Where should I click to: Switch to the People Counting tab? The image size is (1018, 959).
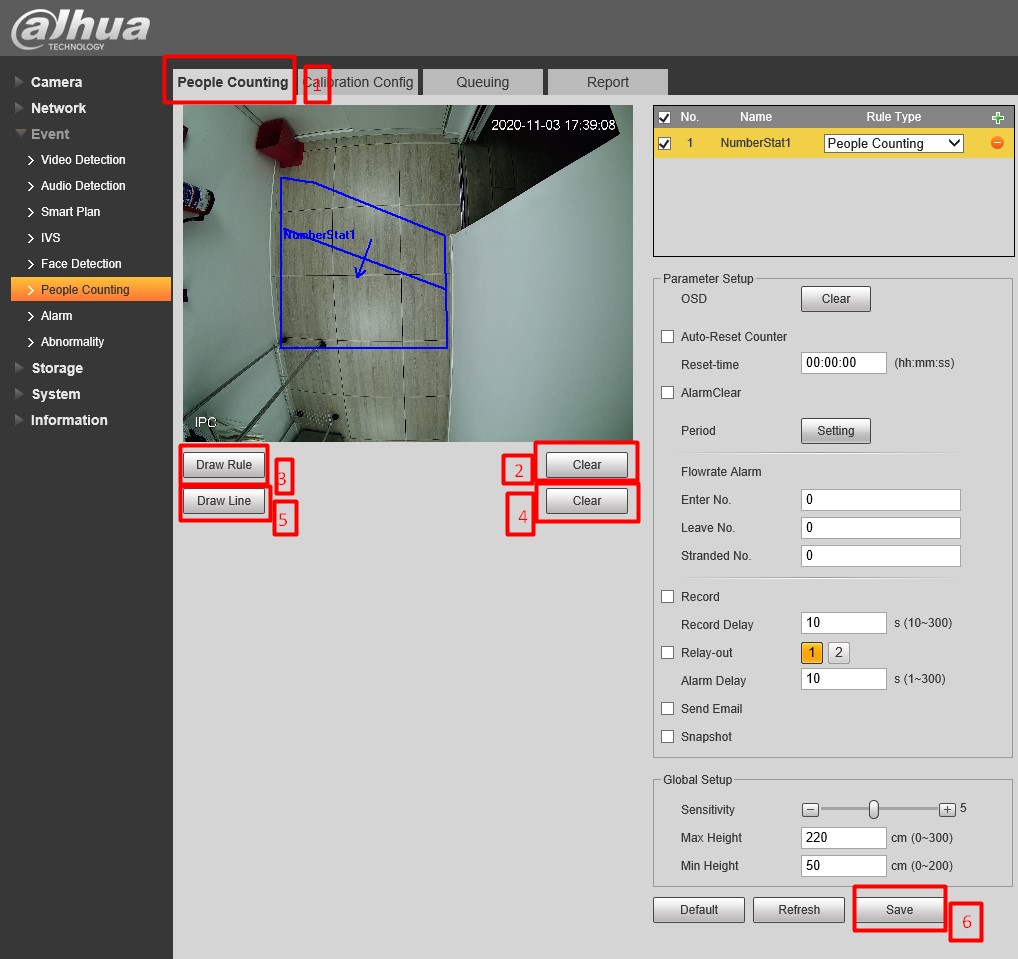point(232,82)
